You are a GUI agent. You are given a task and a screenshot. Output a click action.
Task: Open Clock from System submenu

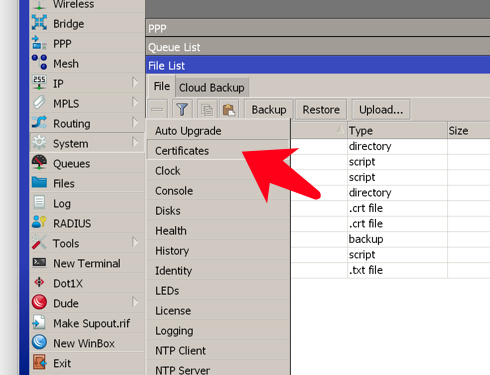click(218, 171)
